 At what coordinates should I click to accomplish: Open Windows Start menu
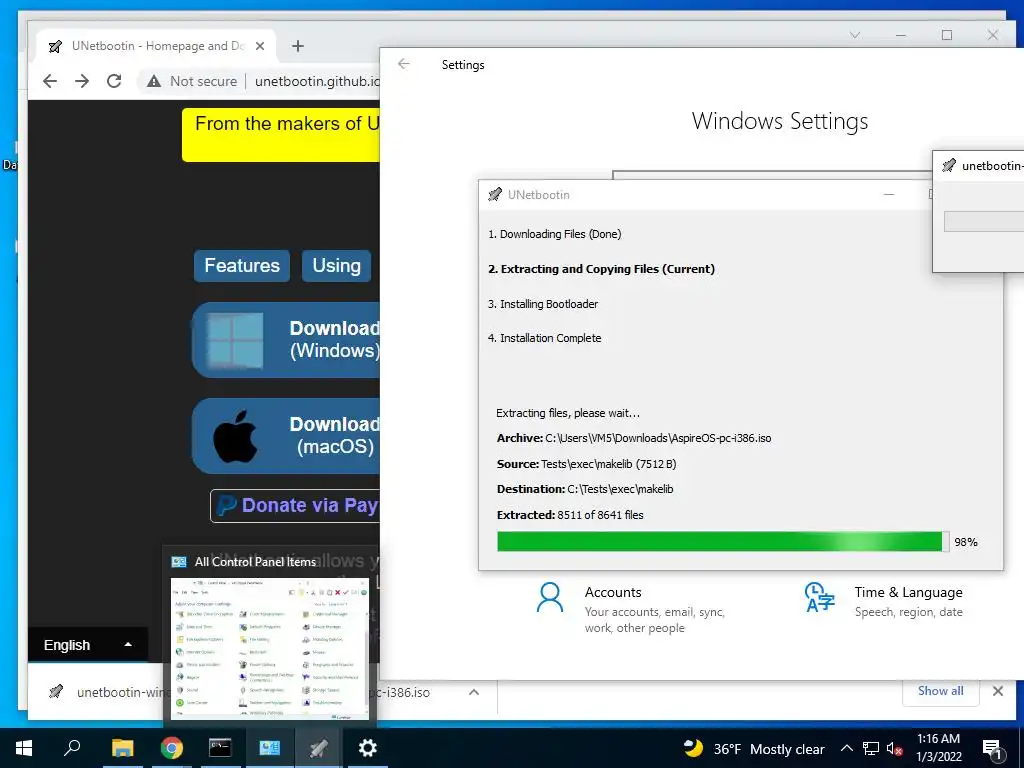click(24, 748)
